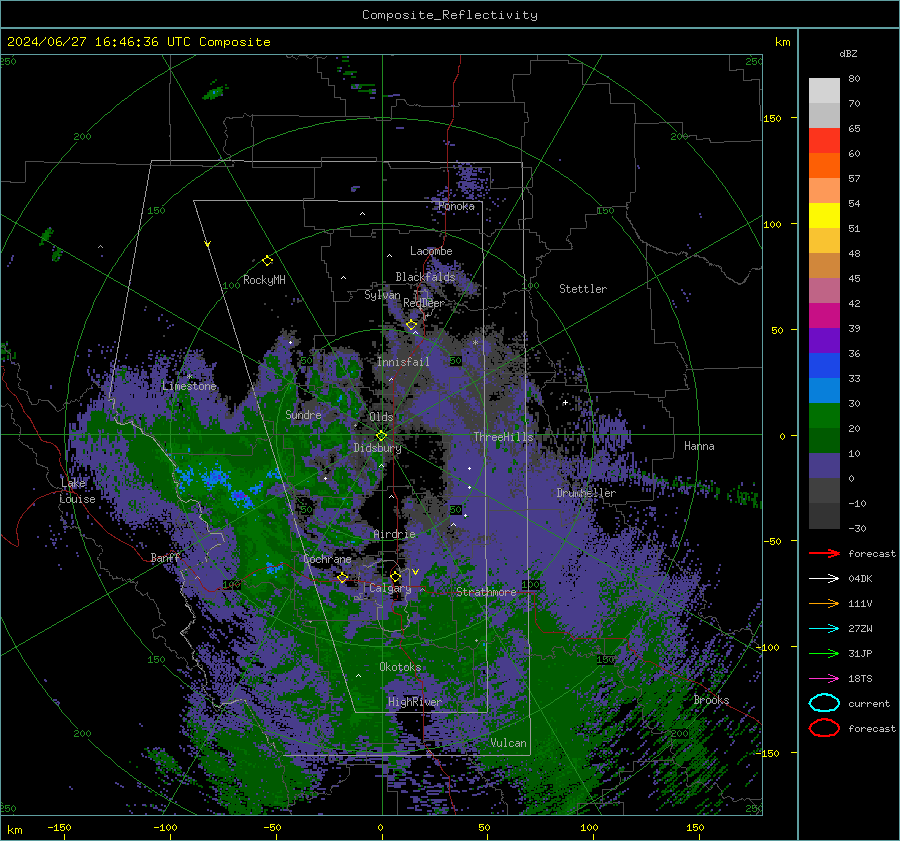The height and width of the screenshot is (841, 900).
Task: Click the Limestone label
Action: (189, 386)
